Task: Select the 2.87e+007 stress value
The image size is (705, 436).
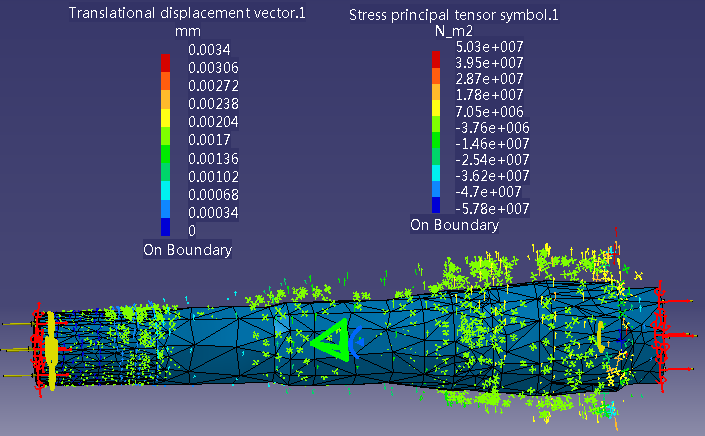Action: coord(489,79)
